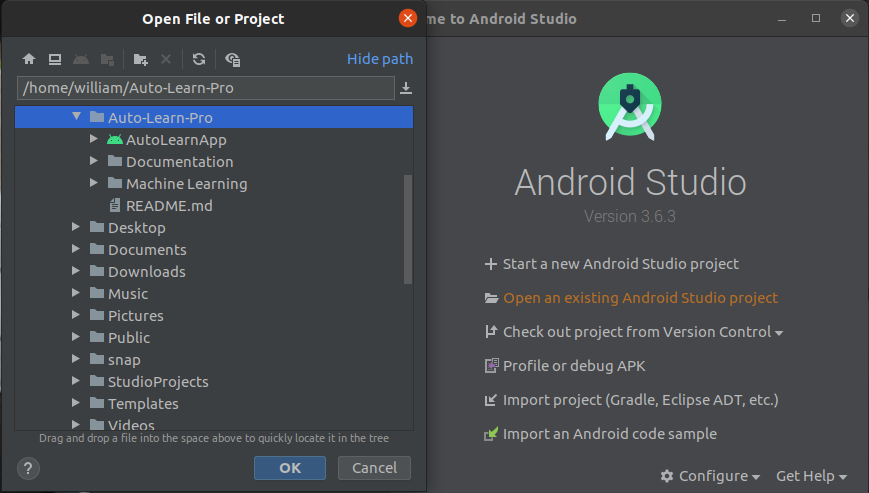Expand the Templates folder
This screenshot has width=869, height=493.
point(76,403)
